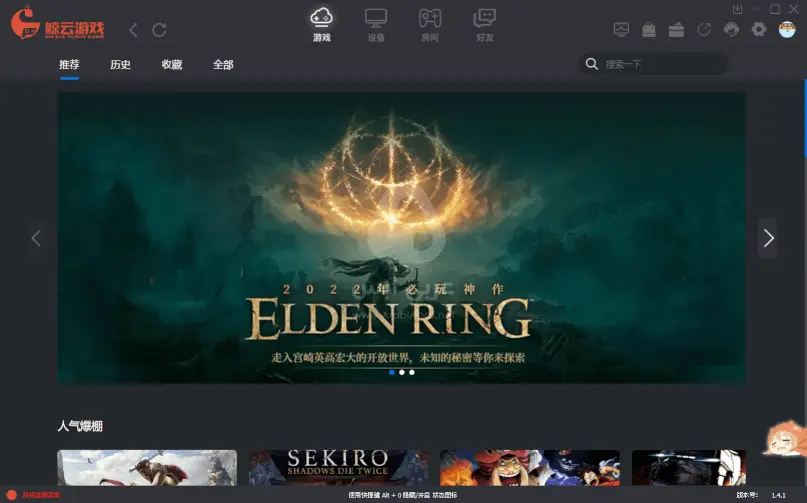
Task: Click the back arrow in the header
Action: pyautogui.click(x=133, y=30)
